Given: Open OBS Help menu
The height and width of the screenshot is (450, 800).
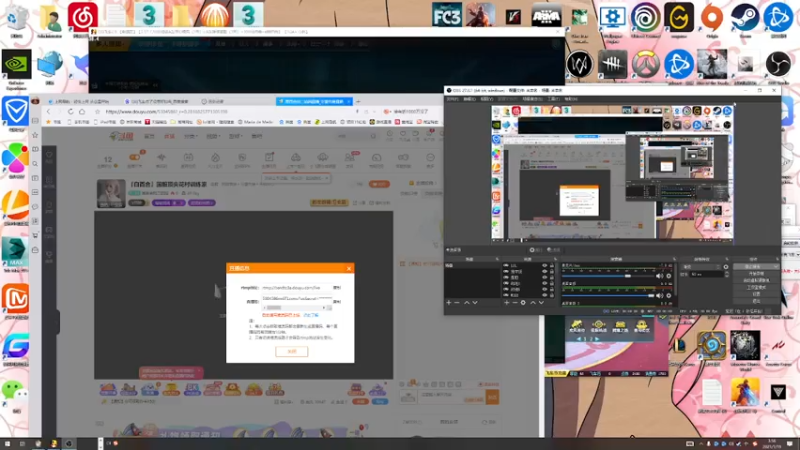Looking at the screenshot, I should coord(571,99).
